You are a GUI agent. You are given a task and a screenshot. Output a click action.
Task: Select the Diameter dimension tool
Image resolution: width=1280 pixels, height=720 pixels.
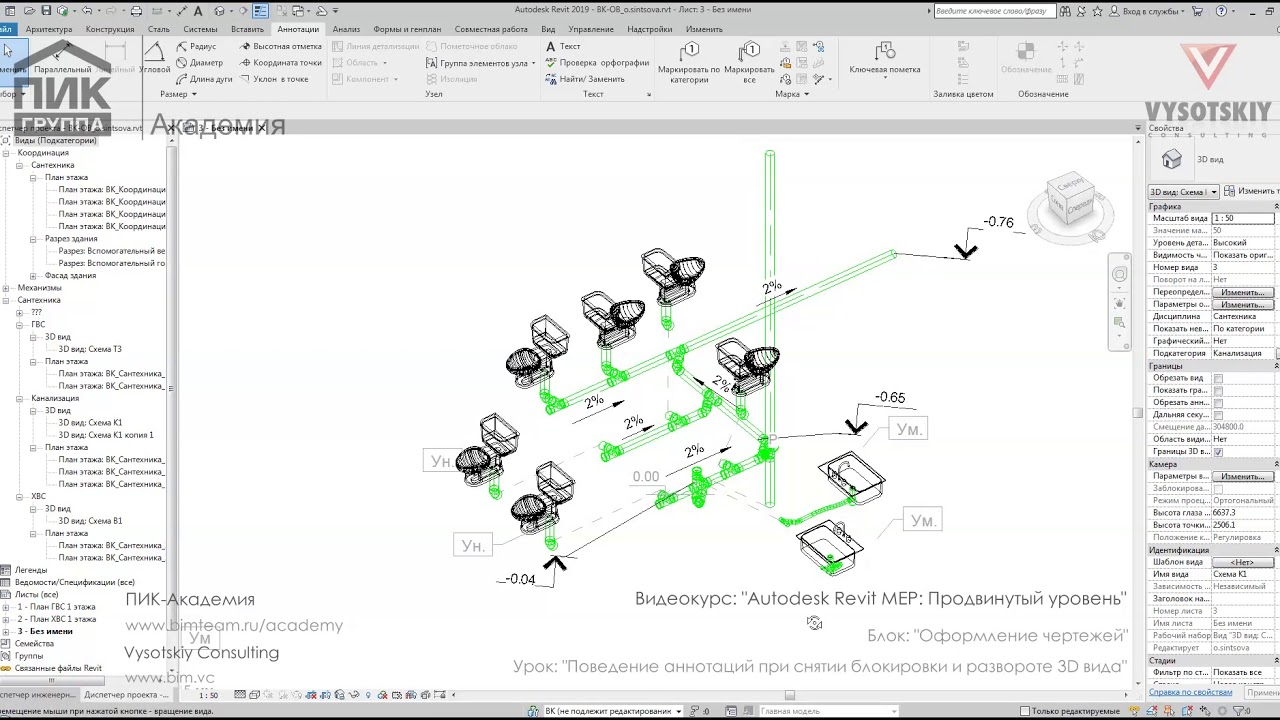pyautogui.click(x=199, y=62)
